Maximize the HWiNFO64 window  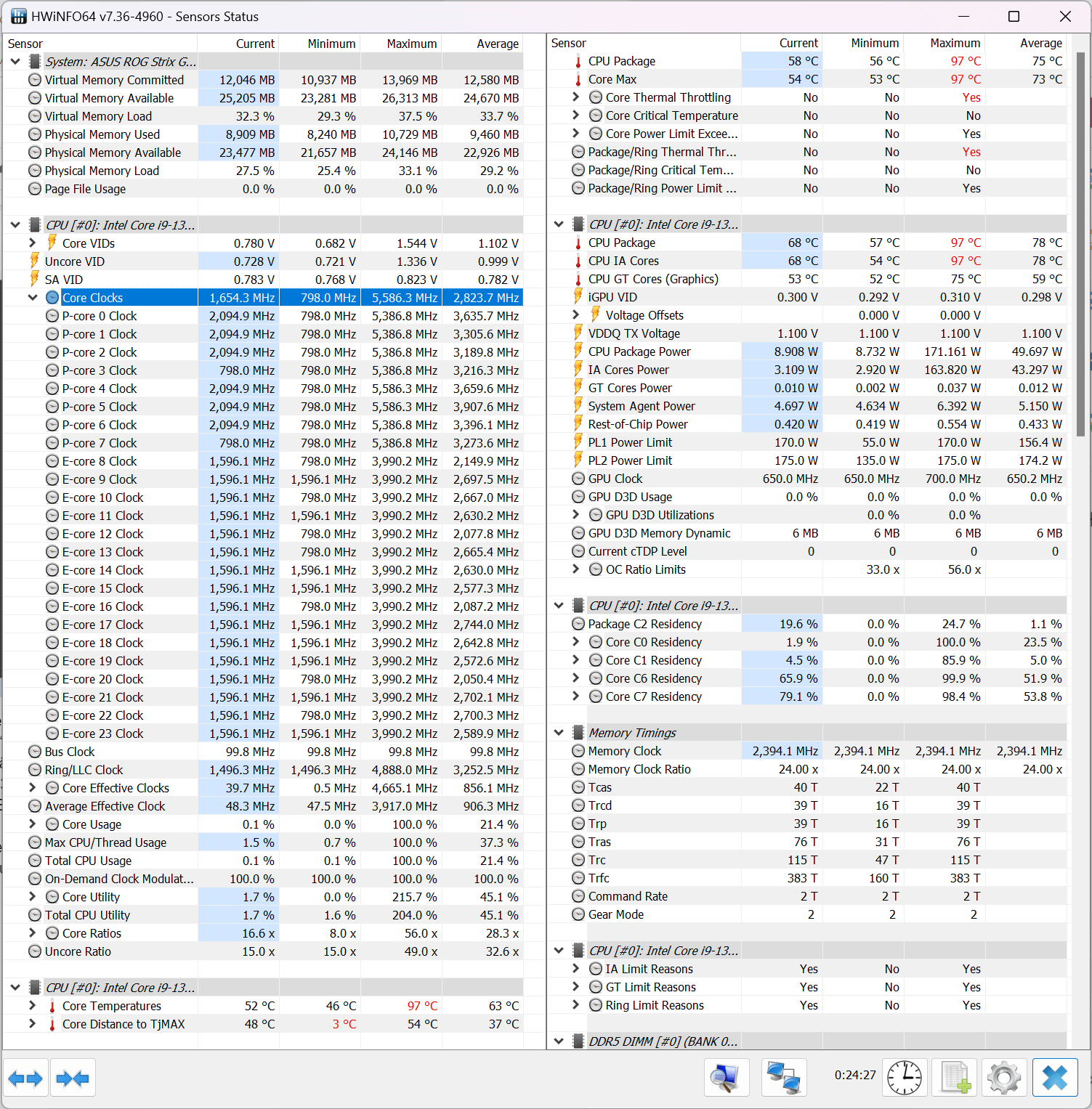[x=1014, y=16]
